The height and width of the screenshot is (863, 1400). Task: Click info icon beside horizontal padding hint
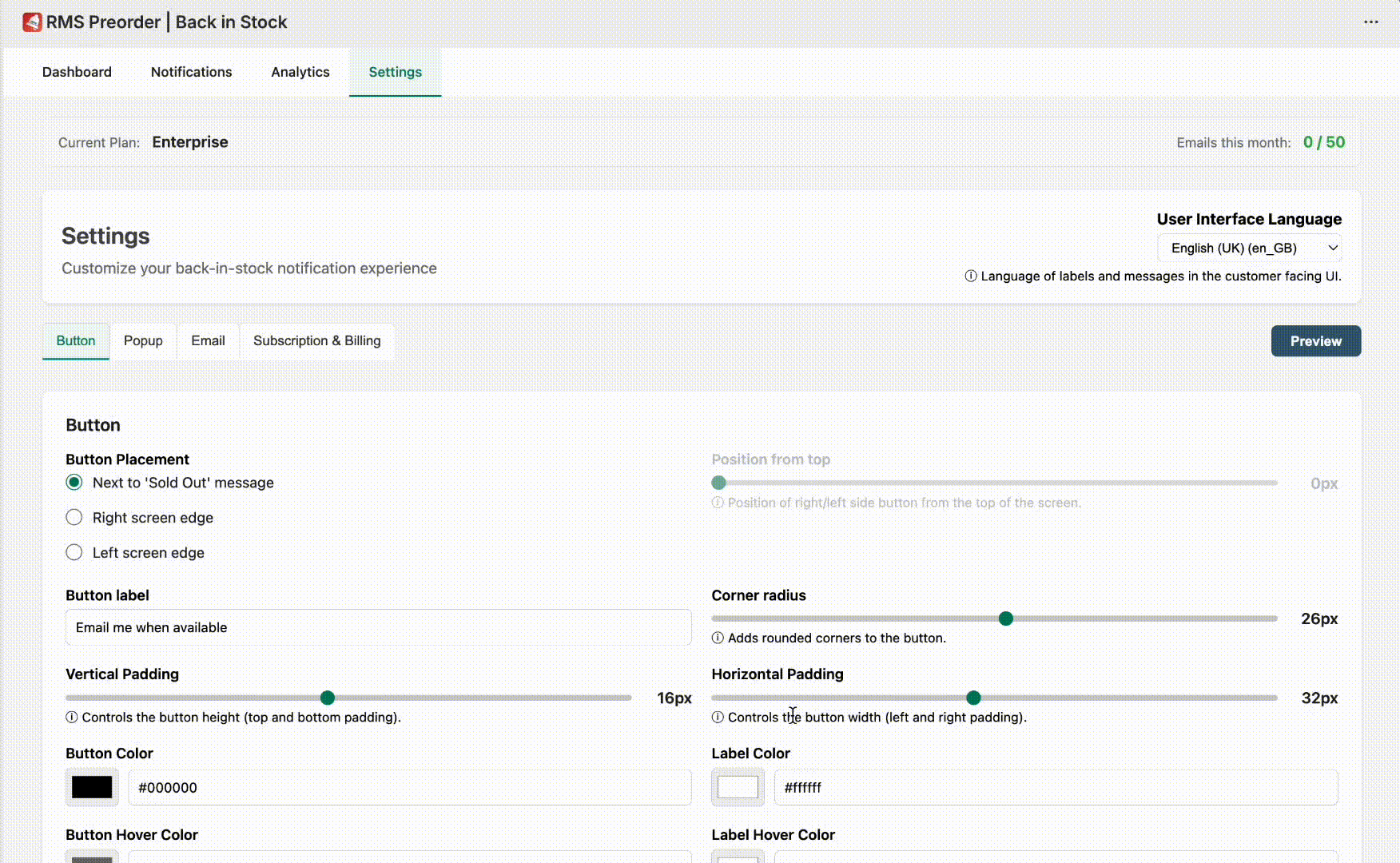tap(718, 718)
